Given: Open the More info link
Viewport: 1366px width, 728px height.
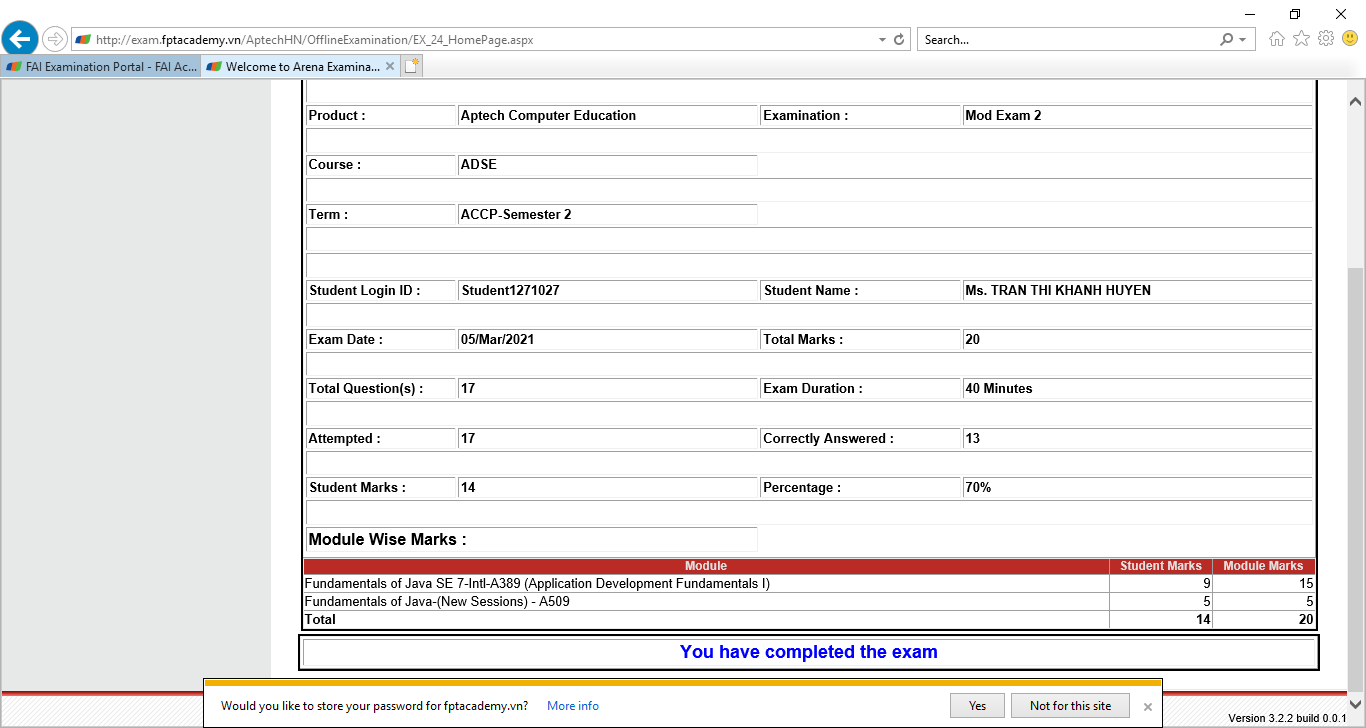Looking at the screenshot, I should tap(573, 706).
